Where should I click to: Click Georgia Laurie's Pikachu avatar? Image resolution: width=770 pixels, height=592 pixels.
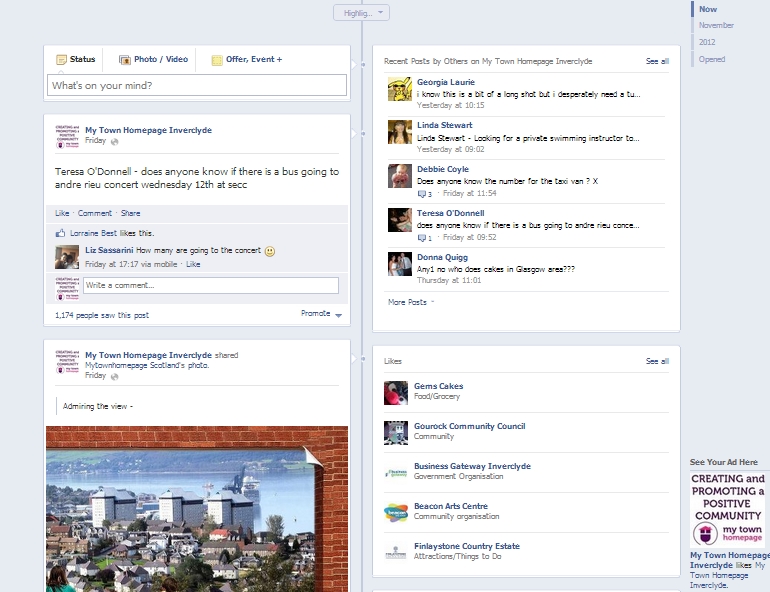(400, 89)
